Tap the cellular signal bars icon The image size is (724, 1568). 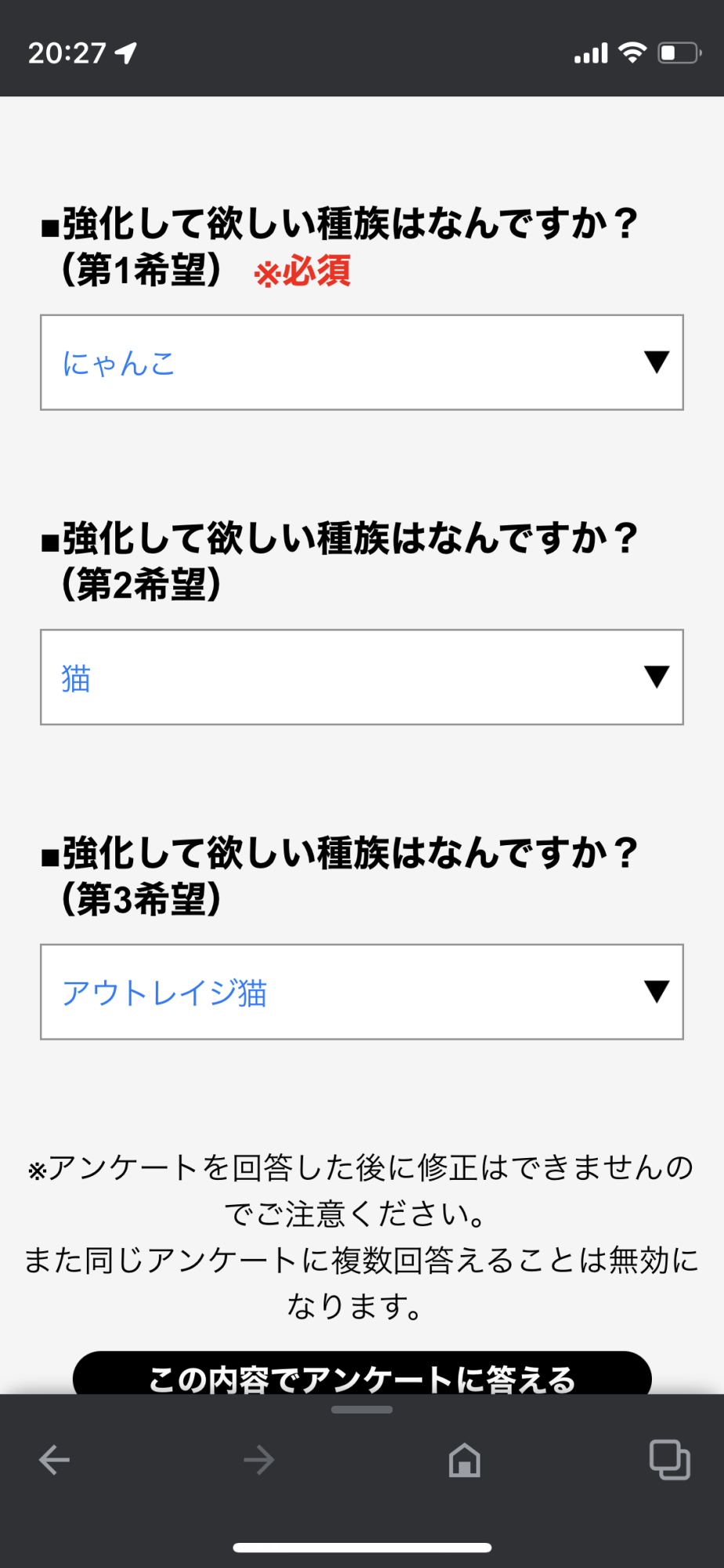pyautogui.click(x=591, y=53)
